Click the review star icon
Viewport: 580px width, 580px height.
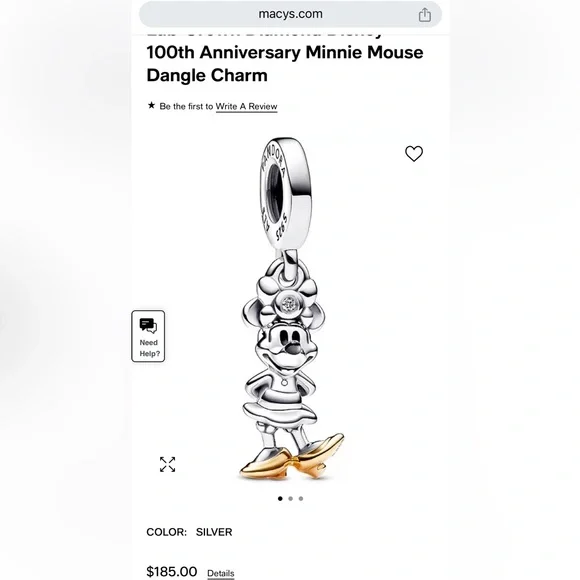(151, 105)
